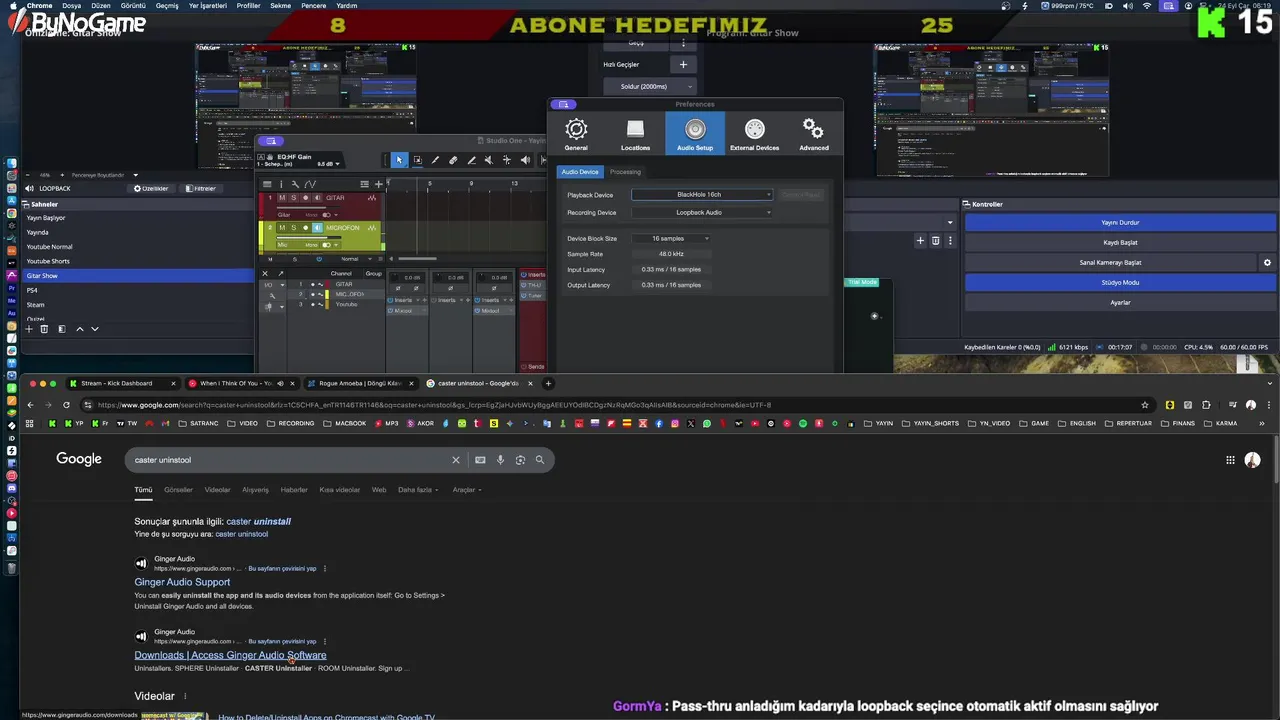Toggle monitor on the MICROFON track
The image size is (1280, 720).
point(317,228)
